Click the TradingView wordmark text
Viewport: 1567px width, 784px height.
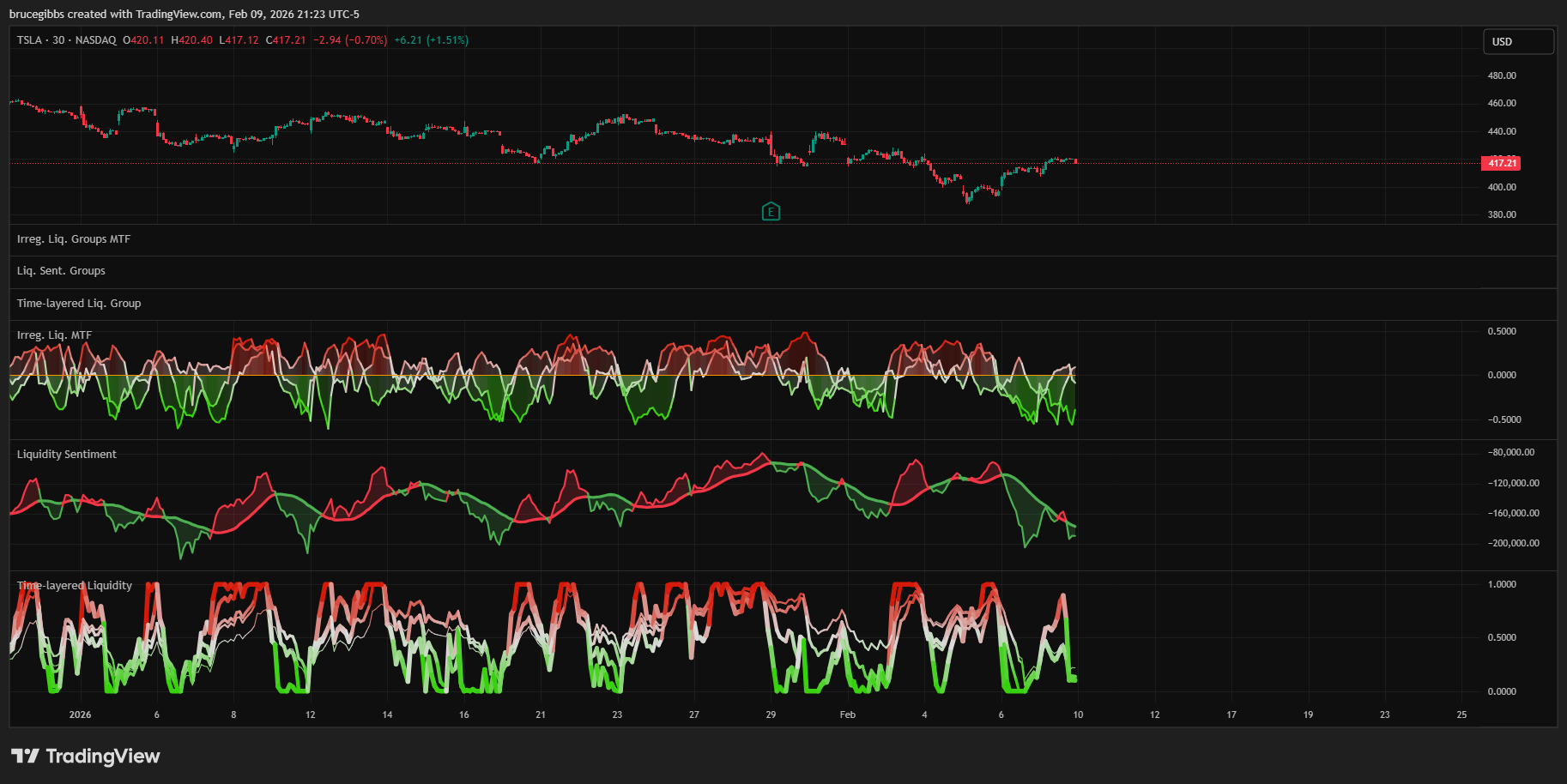point(102,756)
